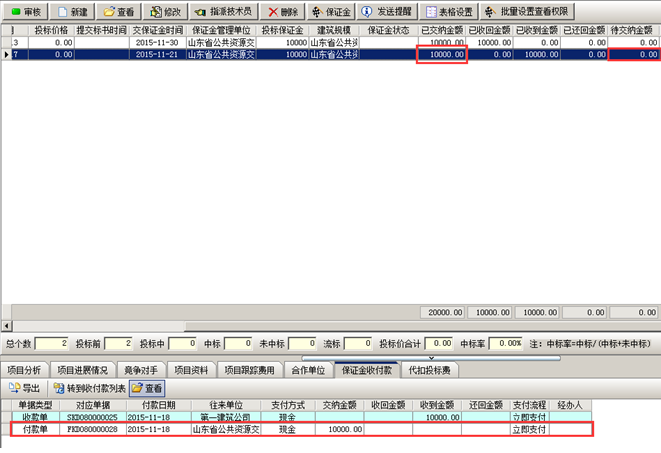Click the 审核 (Audit) toolbar button
The image size is (661, 453).
[25, 11]
